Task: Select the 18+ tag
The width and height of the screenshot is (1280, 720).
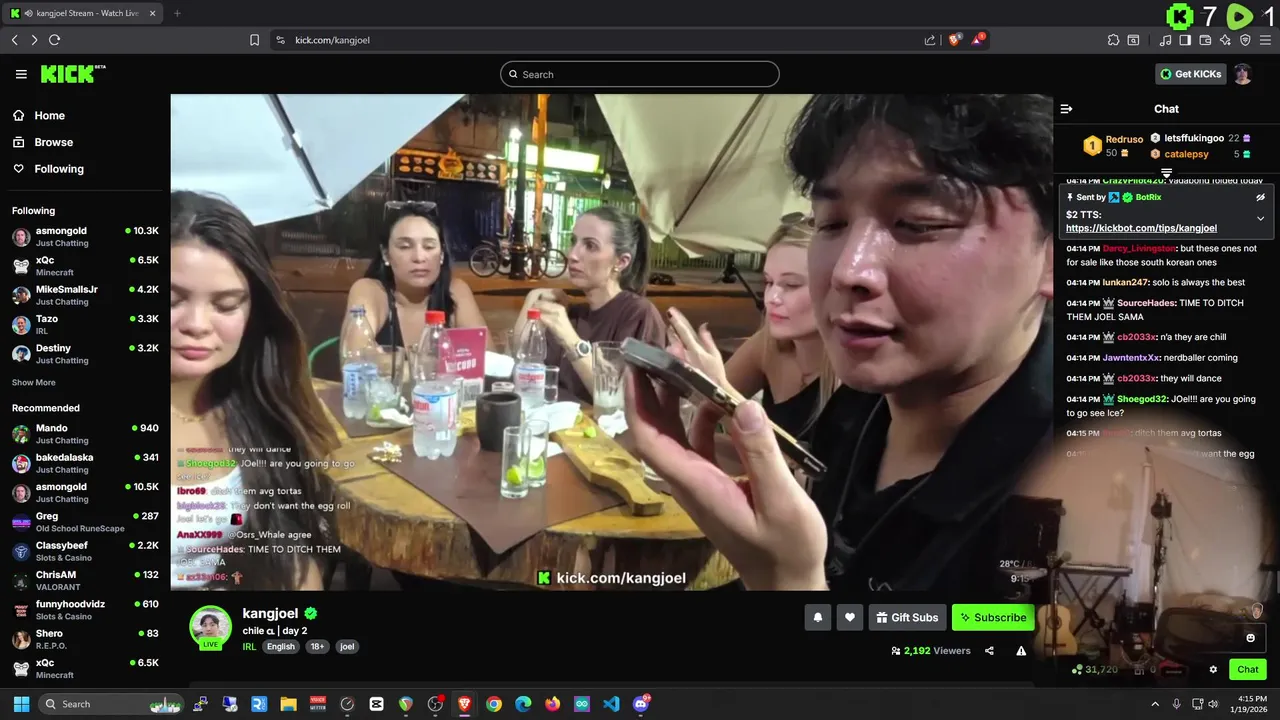Action: coord(317,647)
